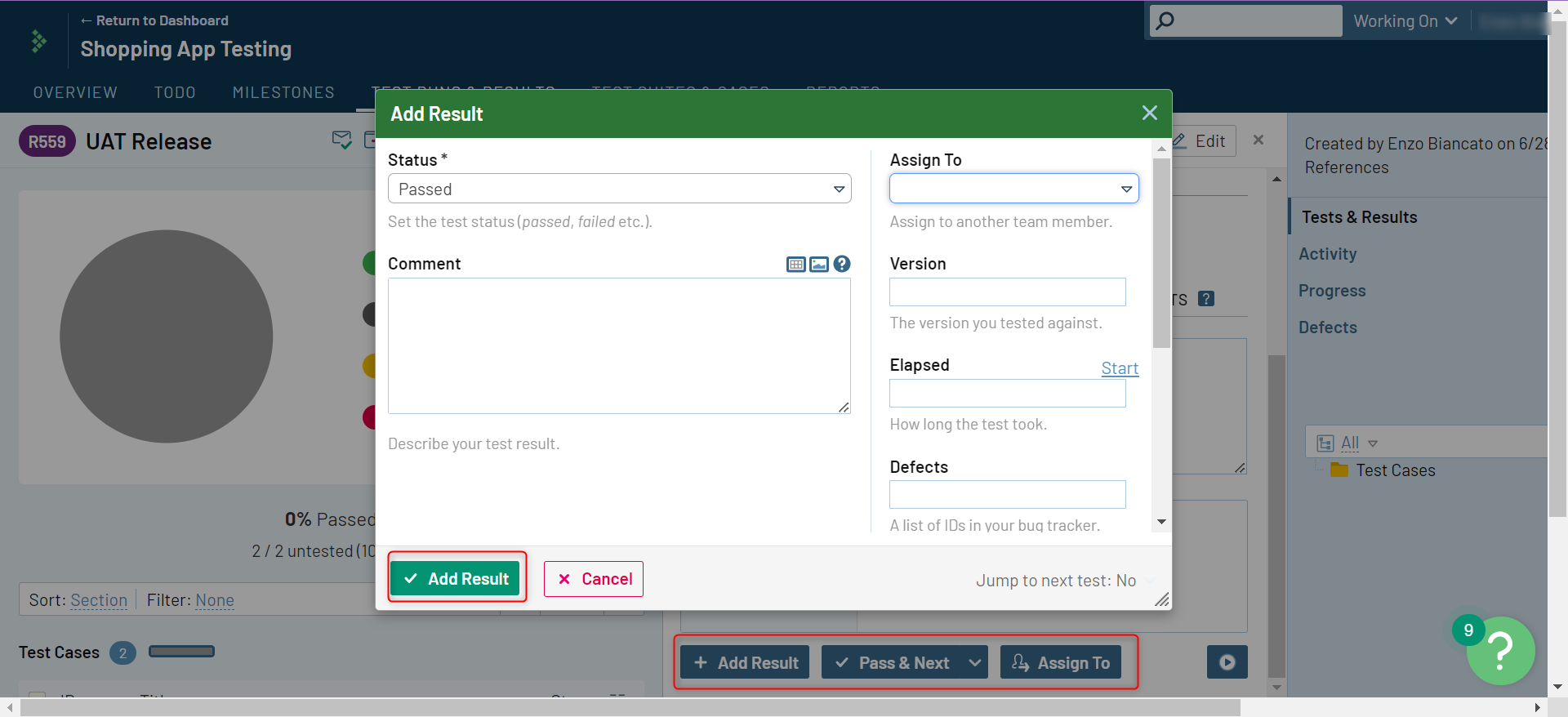Click the envelope checkmark icon beside UAT Release
The height and width of the screenshot is (717, 1568).
click(x=341, y=140)
